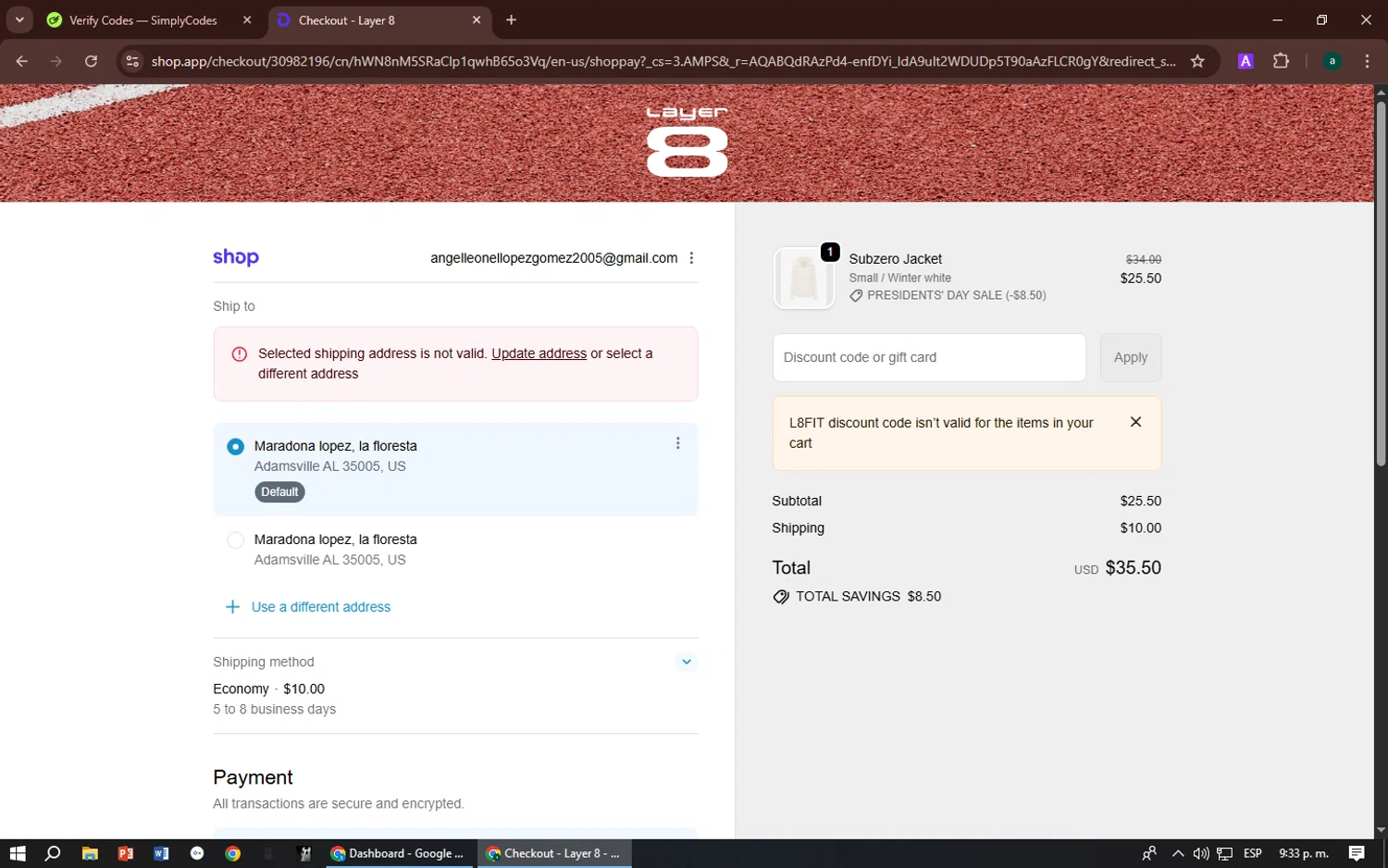This screenshot has height=868, width=1388.
Task: Open the Windows notification center
Action: (x=1357, y=853)
